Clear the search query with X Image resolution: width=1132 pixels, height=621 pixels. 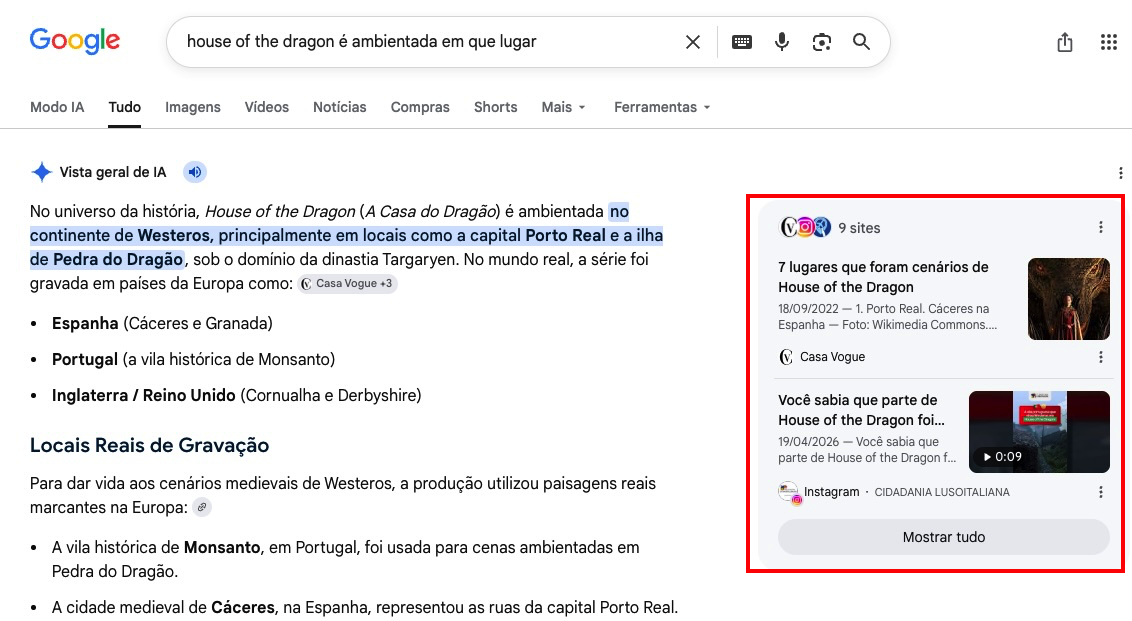(692, 42)
